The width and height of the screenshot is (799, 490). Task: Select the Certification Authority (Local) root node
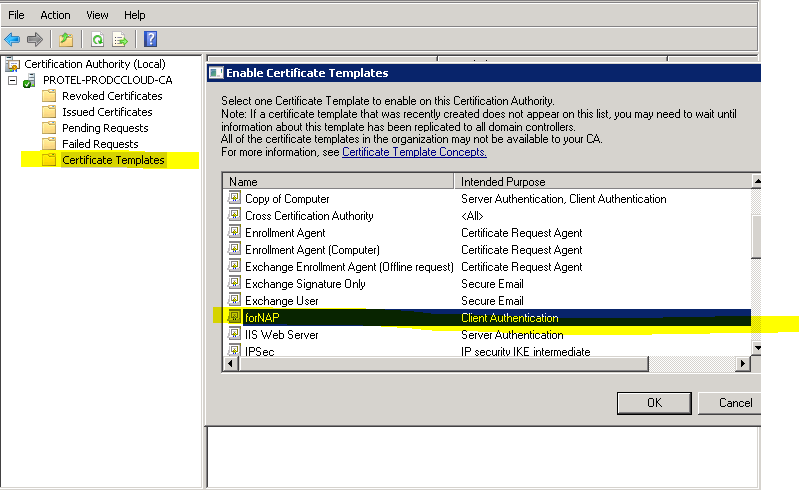point(94,64)
